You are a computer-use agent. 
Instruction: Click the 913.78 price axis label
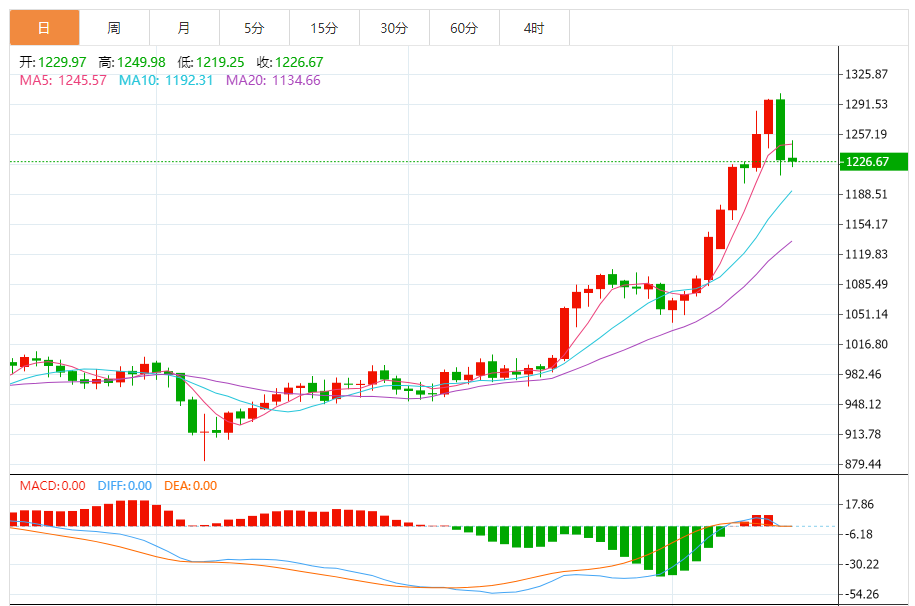pyautogui.click(x=864, y=434)
